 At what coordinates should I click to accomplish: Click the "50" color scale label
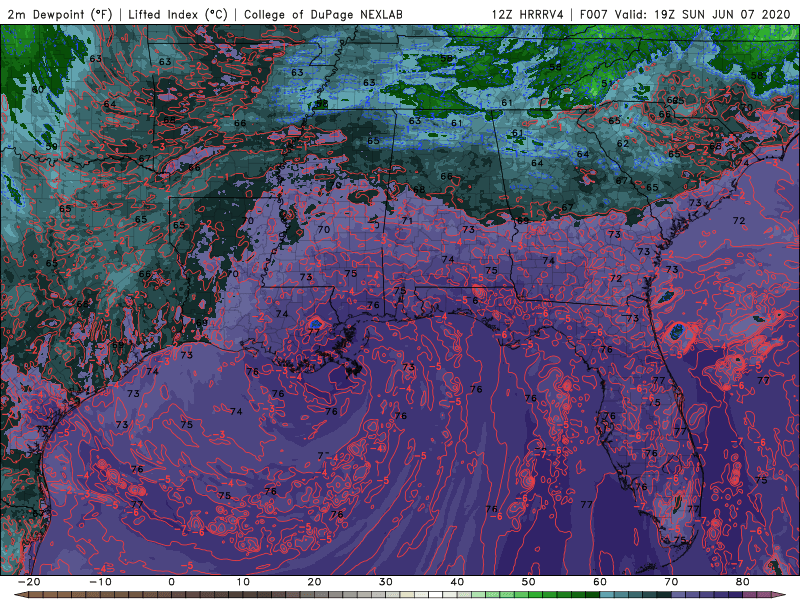(529, 582)
